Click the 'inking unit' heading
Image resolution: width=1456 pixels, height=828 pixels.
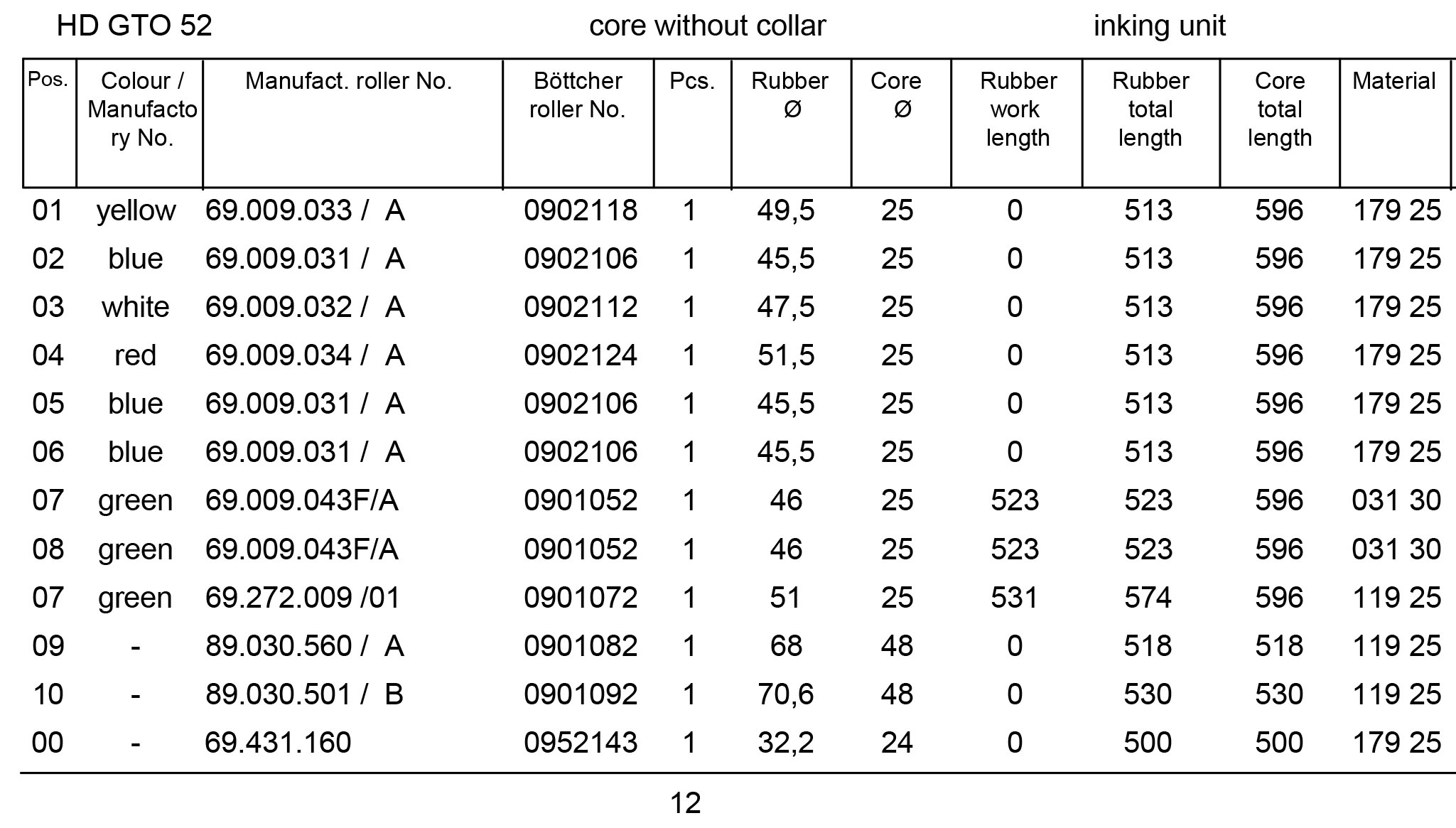(x=1159, y=26)
